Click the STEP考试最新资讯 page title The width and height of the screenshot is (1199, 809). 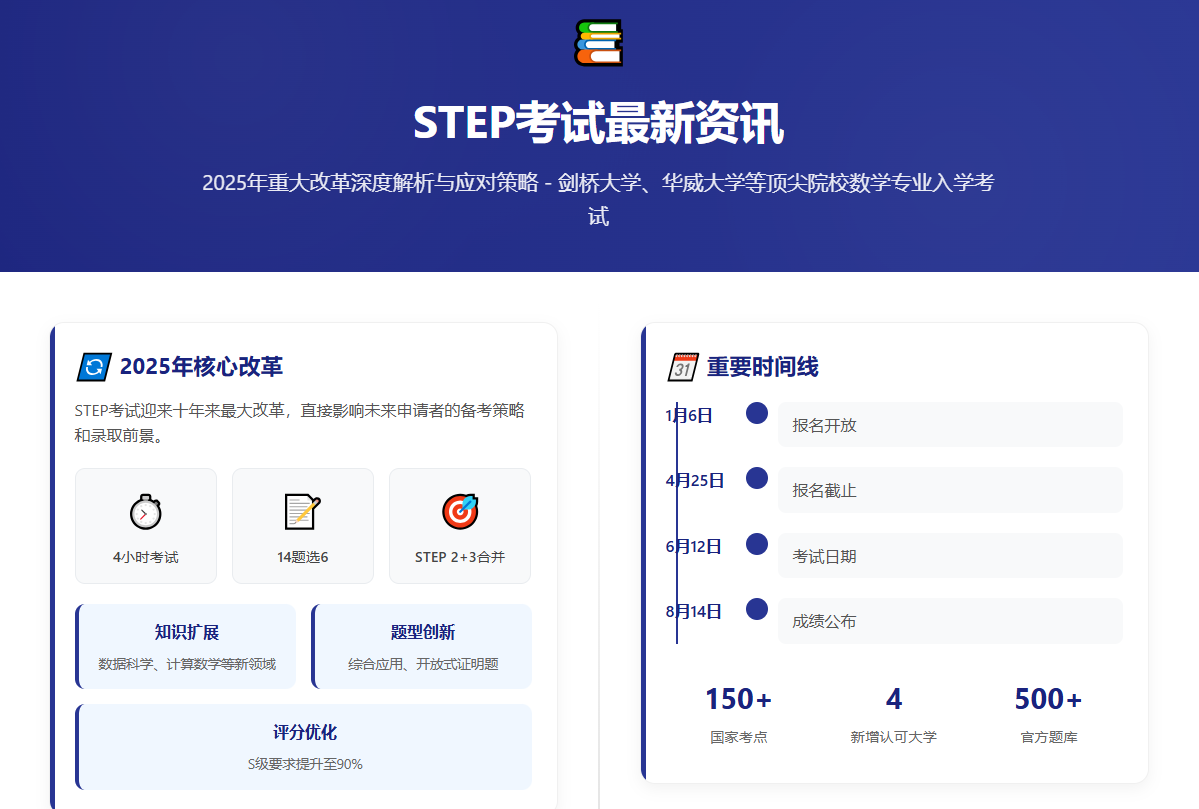coord(598,124)
